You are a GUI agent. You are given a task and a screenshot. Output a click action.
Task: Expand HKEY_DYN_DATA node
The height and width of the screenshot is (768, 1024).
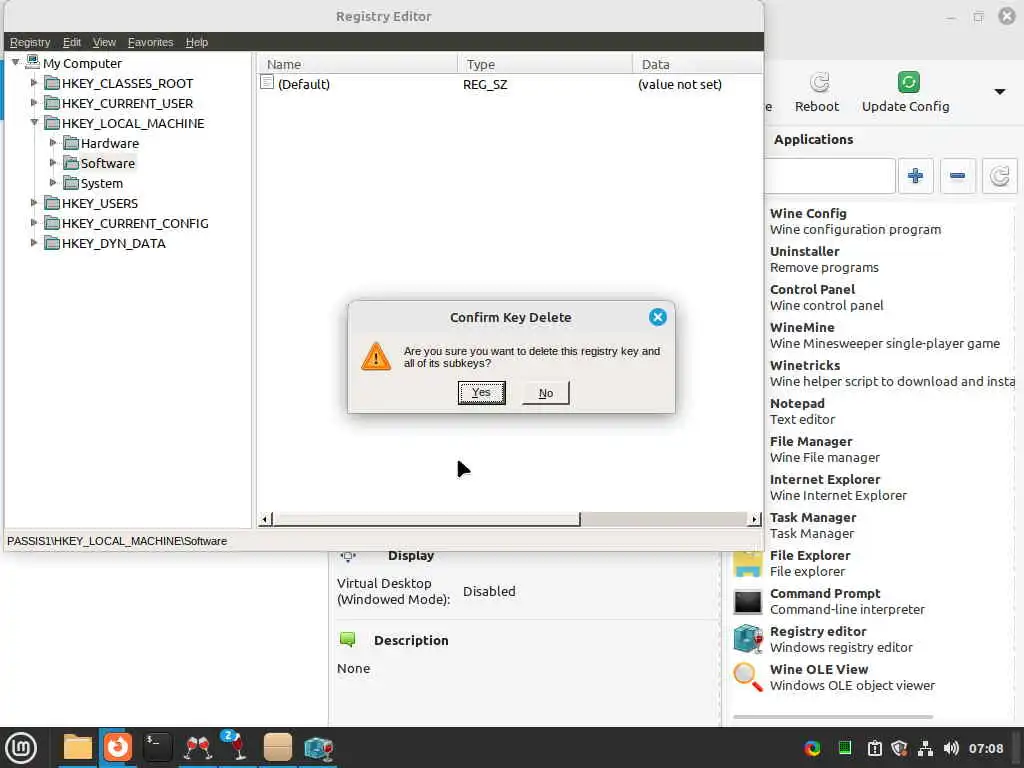coord(34,243)
